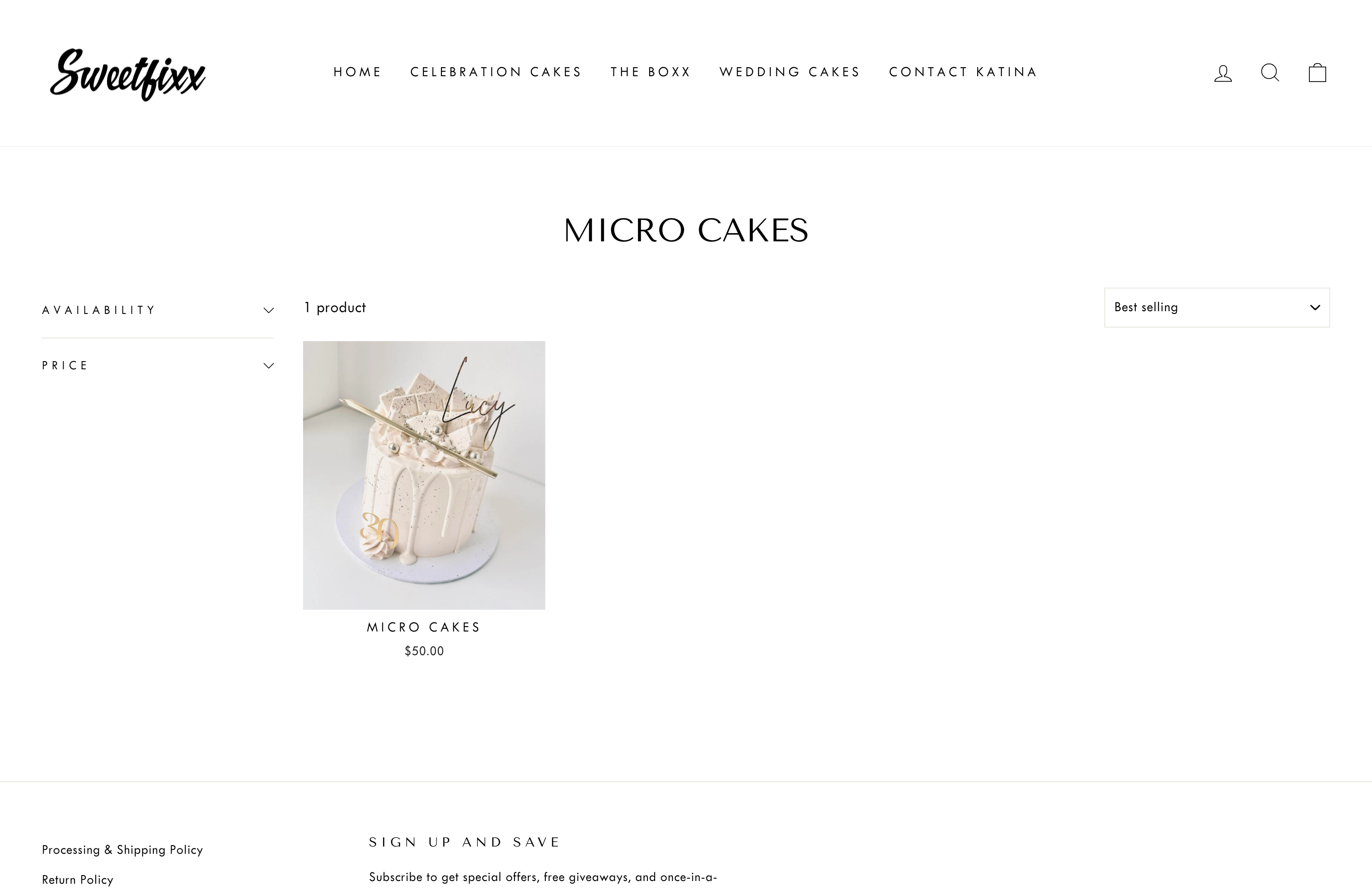Click the Micro Cakes product title
The height and width of the screenshot is (891, 1372).
pos(424,627)
